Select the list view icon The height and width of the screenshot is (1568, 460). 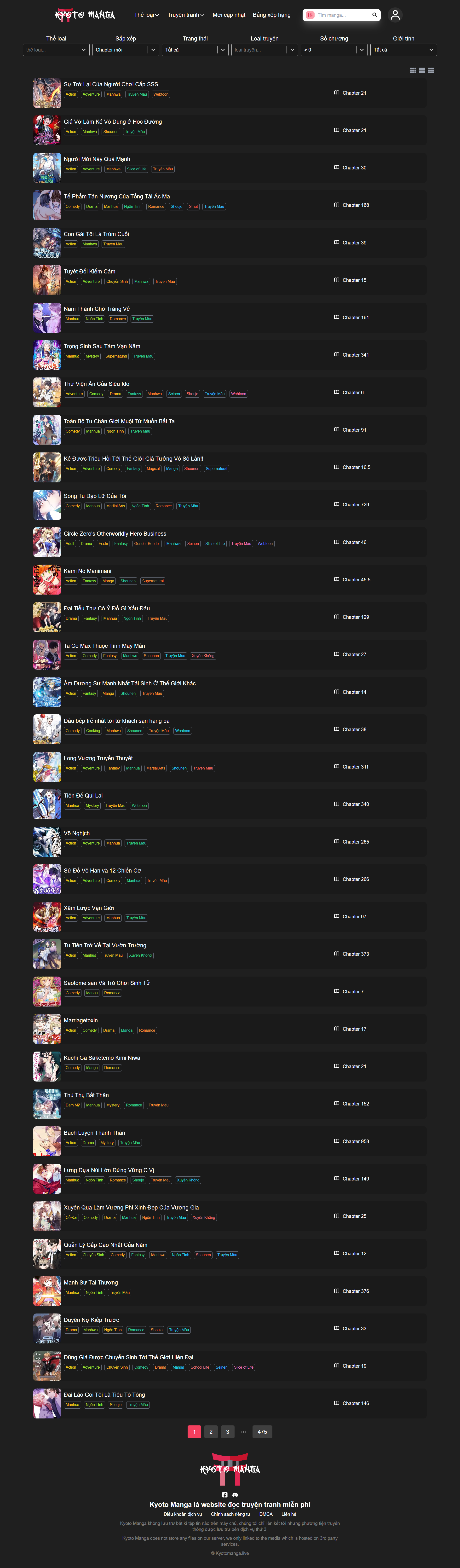pyautogui.click(x=431, y=71)
